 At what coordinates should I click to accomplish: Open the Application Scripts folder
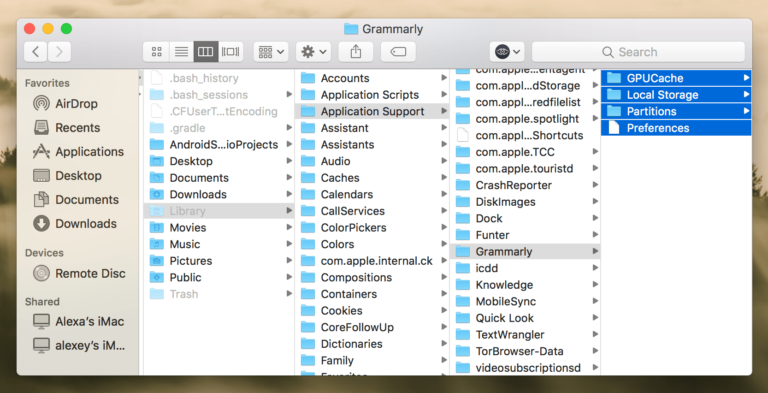(372, 95)
